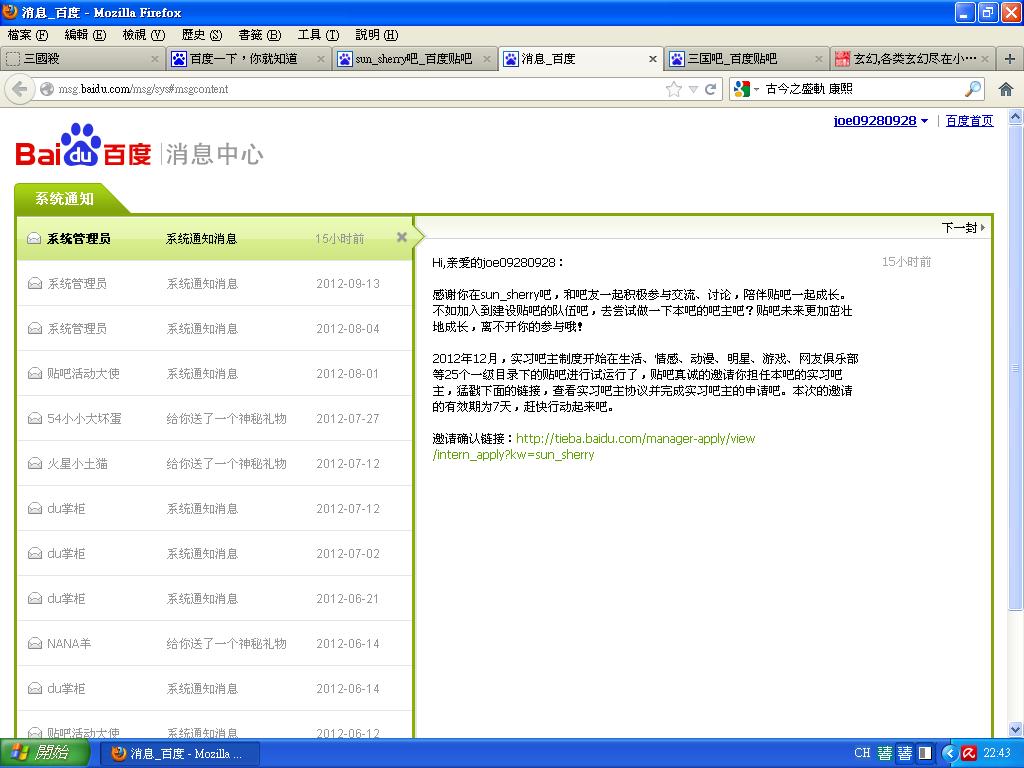Delete the selected message with X icon
This screenshot has height=768, width=1024.
(402, 238)
